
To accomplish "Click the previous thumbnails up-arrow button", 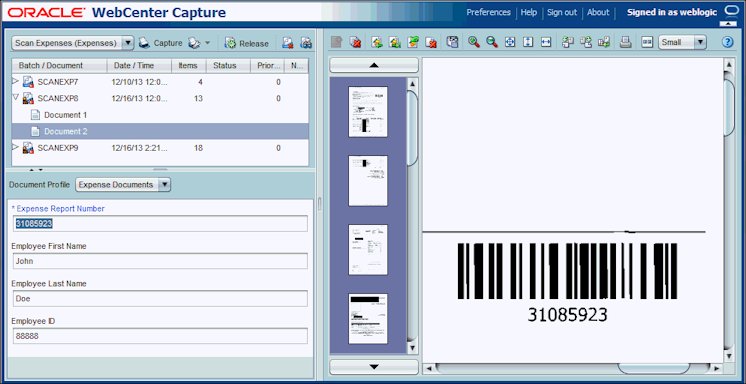I will [374, 65].
